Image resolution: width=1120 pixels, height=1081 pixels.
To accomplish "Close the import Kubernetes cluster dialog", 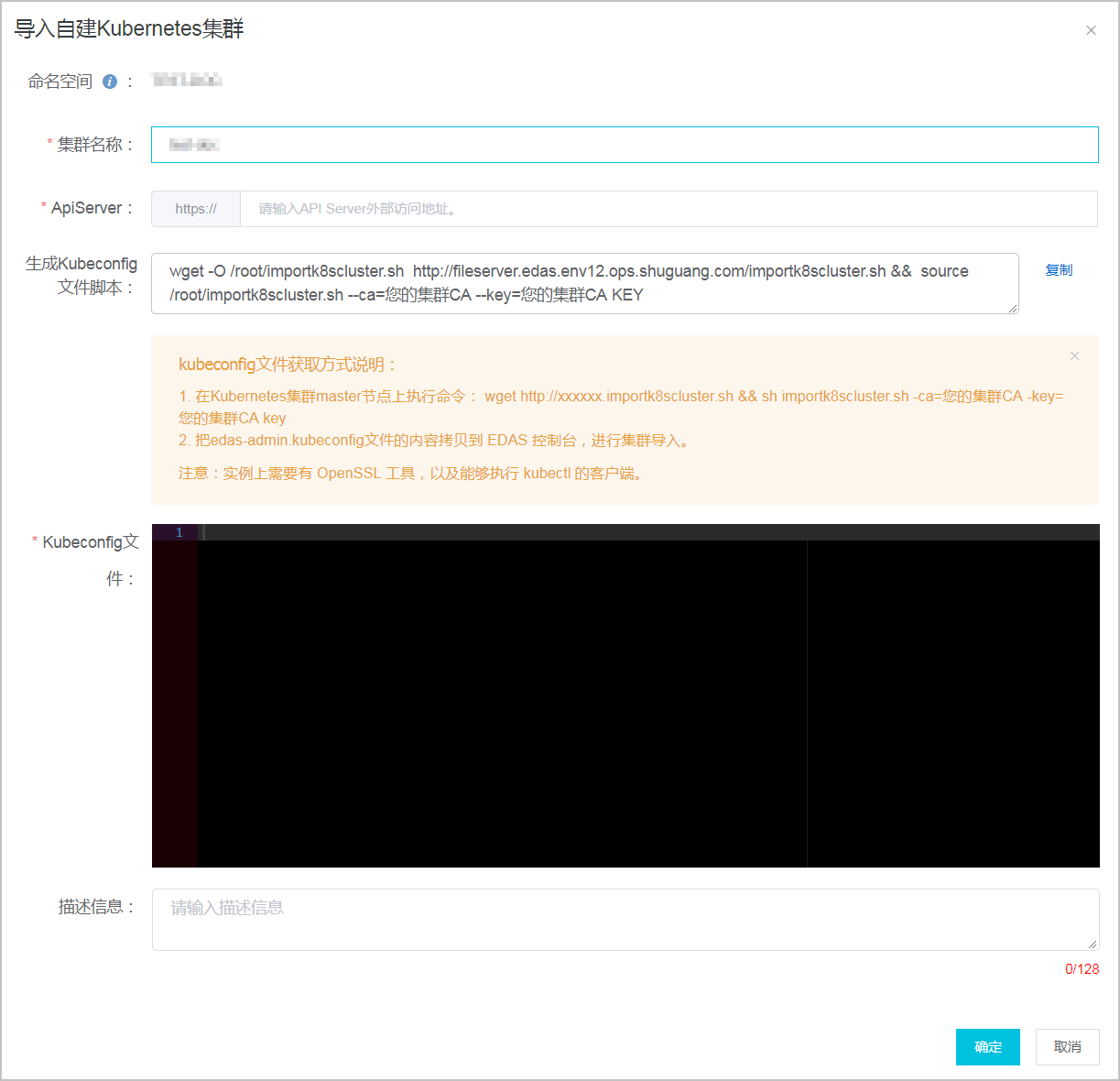I will tap(1091, 30).
